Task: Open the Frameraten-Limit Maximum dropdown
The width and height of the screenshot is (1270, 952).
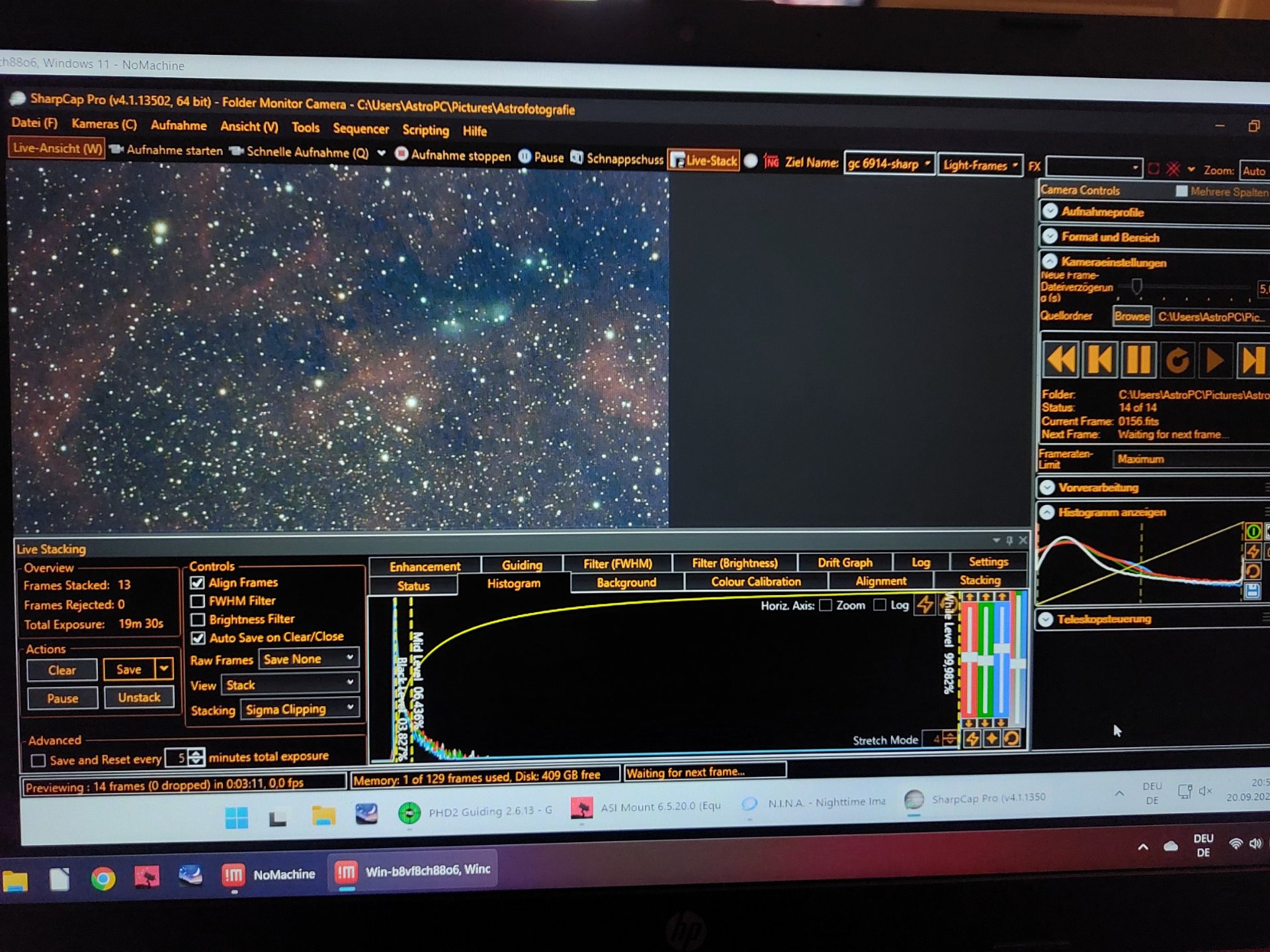Action: (x=1191, y=459)
